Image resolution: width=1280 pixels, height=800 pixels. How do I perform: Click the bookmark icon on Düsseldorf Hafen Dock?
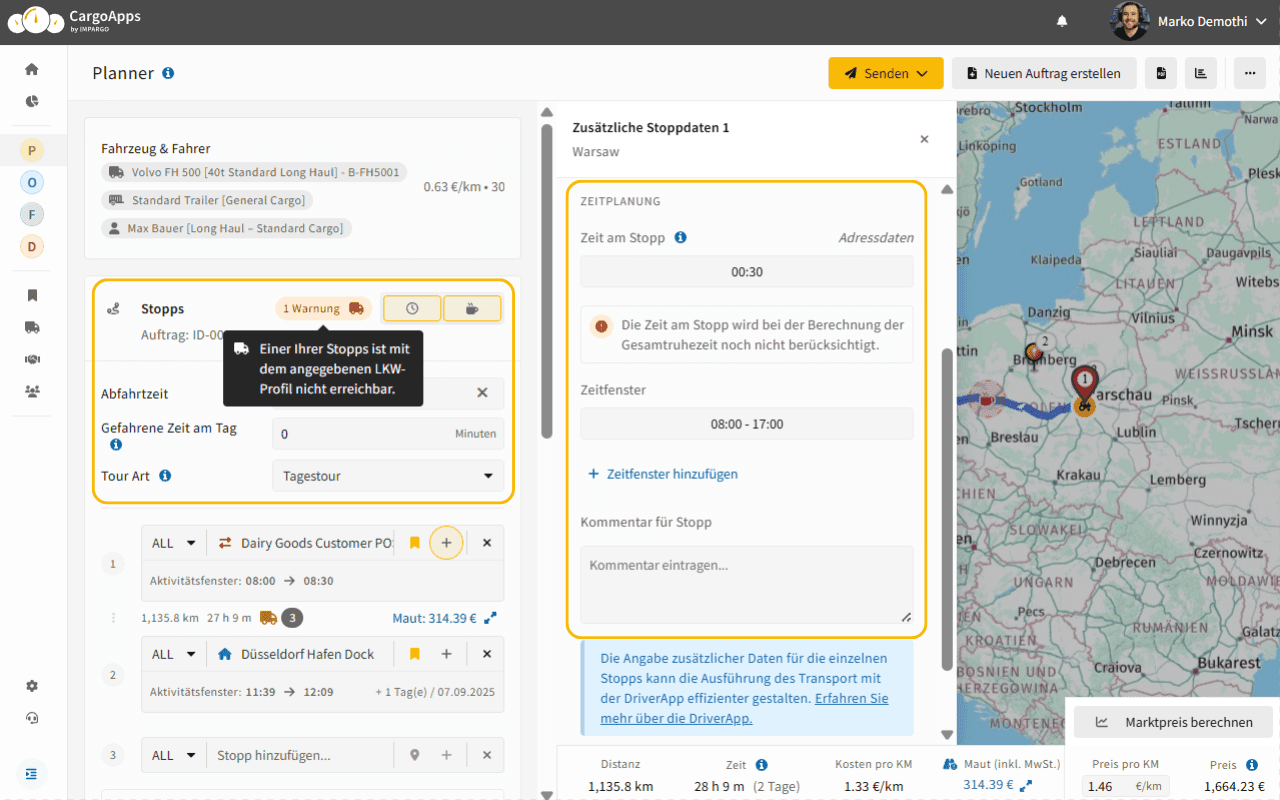(x=414, y=654)
